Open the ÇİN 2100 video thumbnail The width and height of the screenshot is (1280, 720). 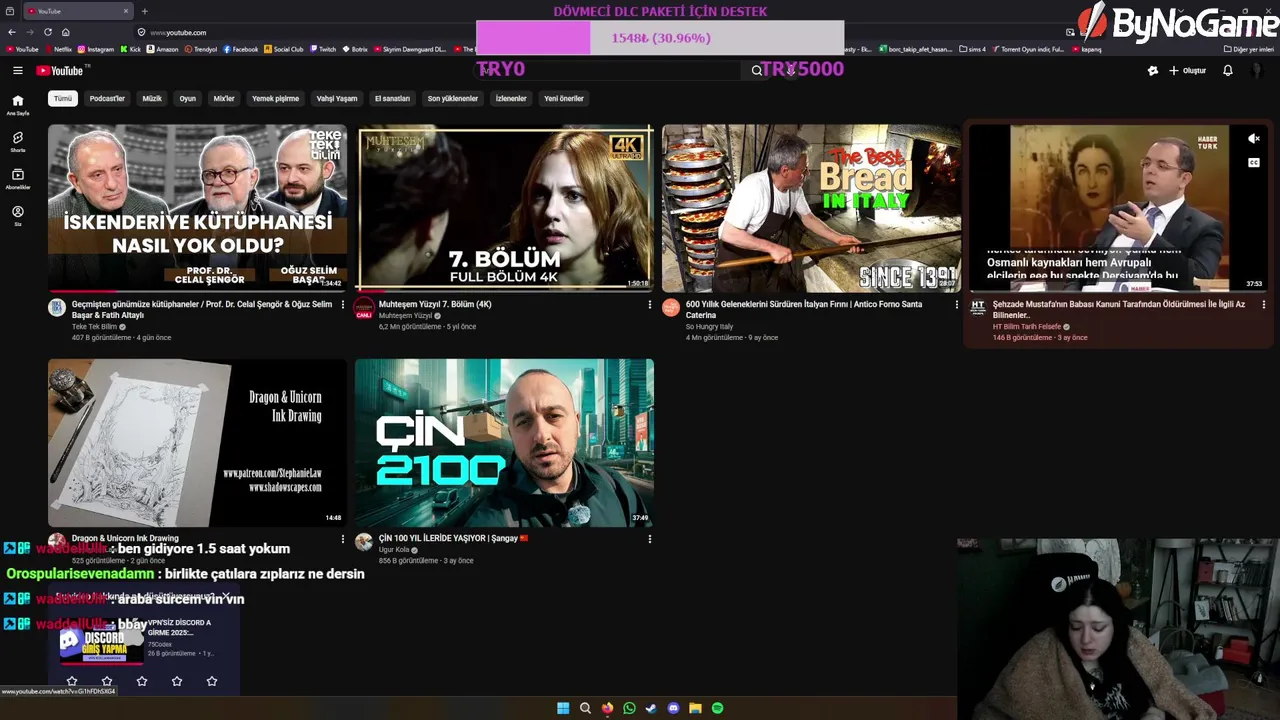point(505,442)
